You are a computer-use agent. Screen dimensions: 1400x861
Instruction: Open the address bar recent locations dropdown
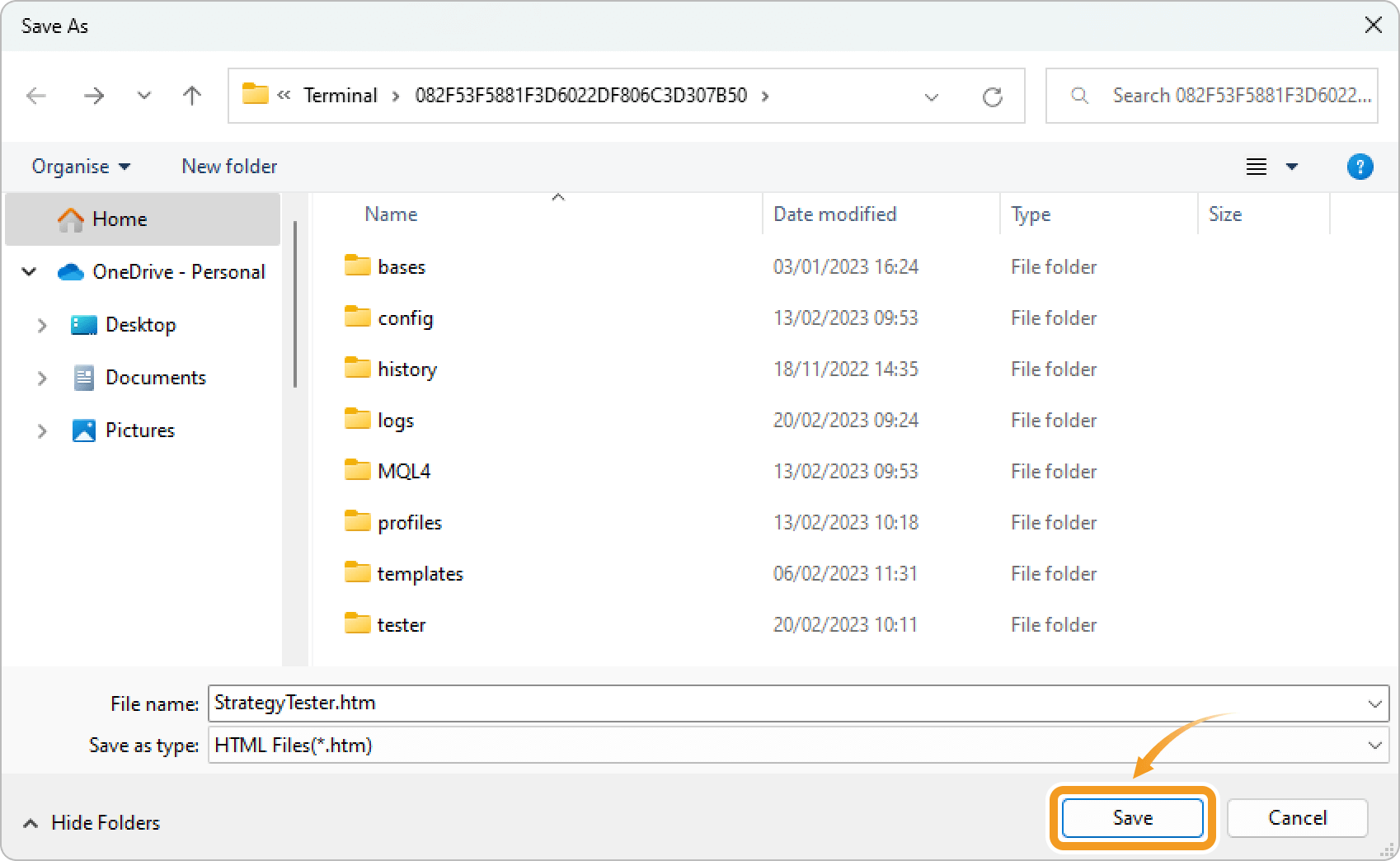[x=931, y=96]
